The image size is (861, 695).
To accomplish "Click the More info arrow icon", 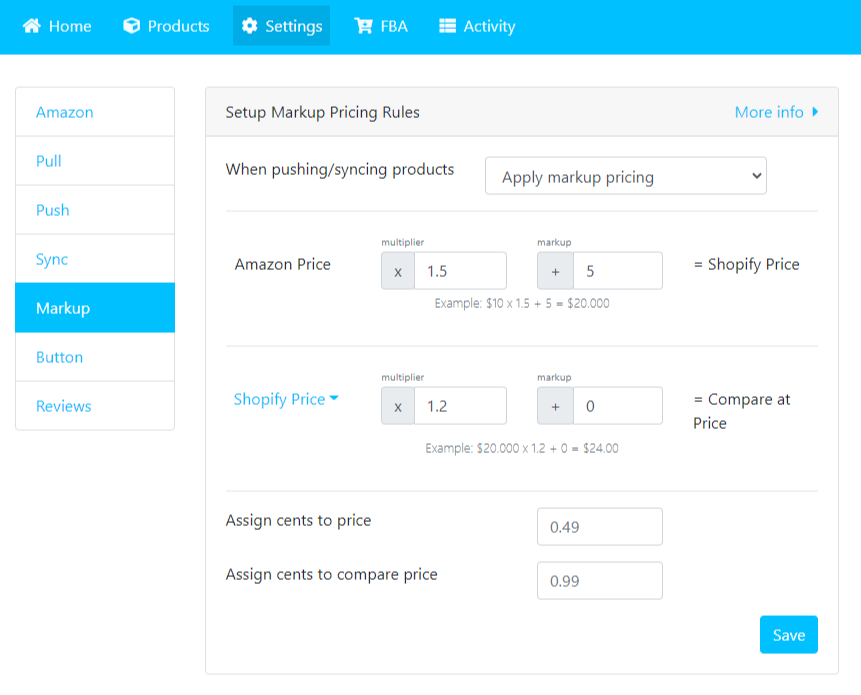I will pos(815,112).
